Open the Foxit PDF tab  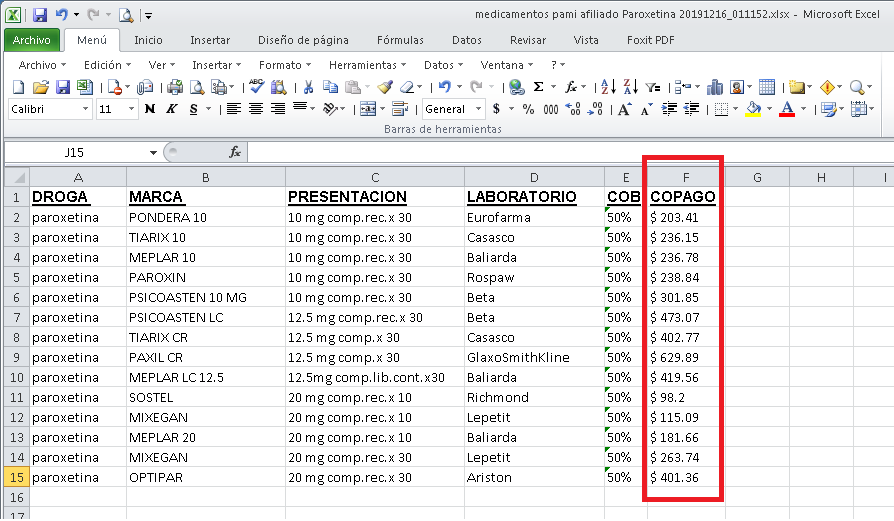651,40
